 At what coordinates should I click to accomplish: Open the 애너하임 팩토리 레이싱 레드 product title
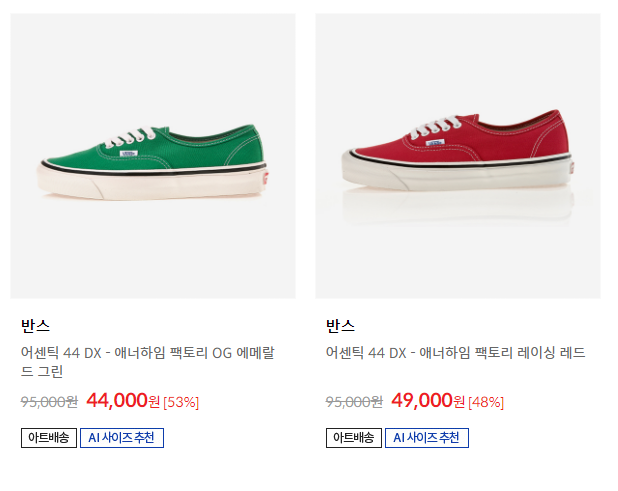click(455, 353)
